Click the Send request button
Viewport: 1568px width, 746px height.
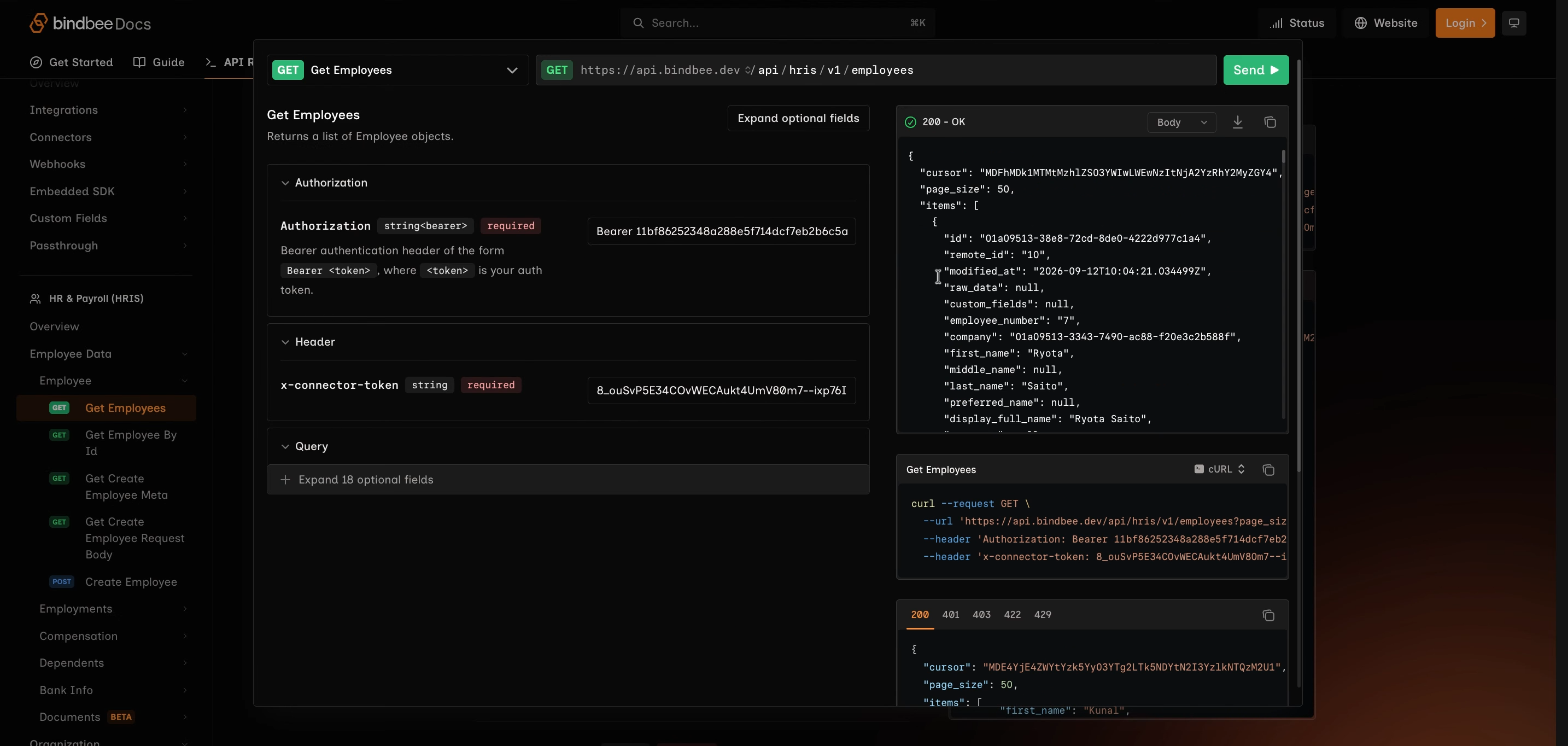[1256, 70]
